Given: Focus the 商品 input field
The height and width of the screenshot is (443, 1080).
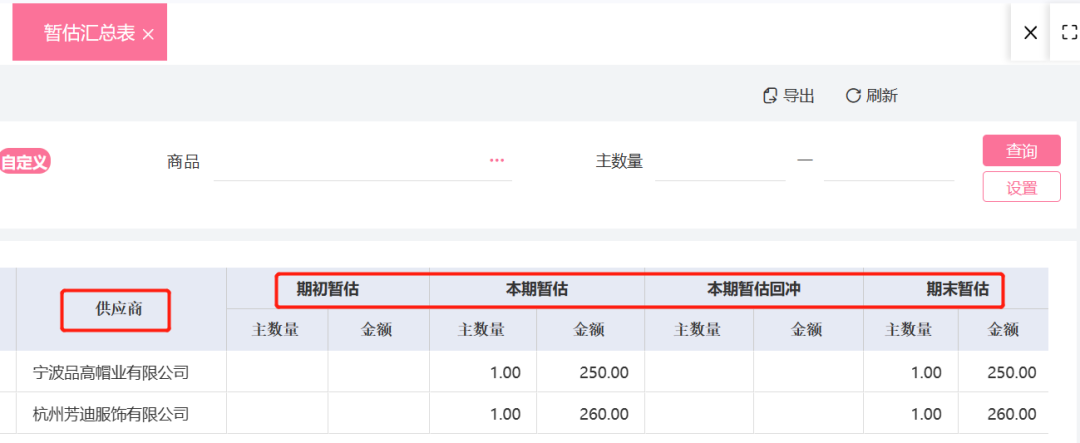Looking at the screenshot, I should click(x=362, y=163).
